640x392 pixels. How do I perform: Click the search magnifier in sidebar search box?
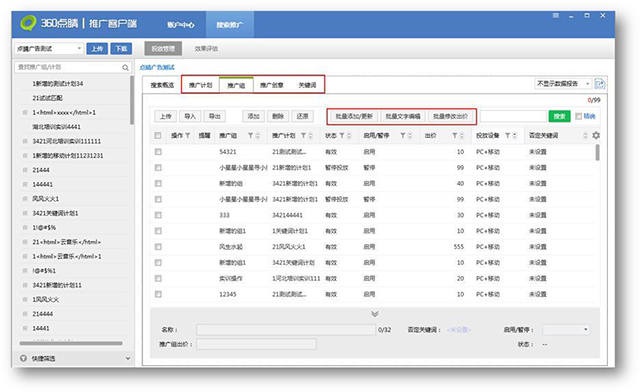tap(125, 68)
